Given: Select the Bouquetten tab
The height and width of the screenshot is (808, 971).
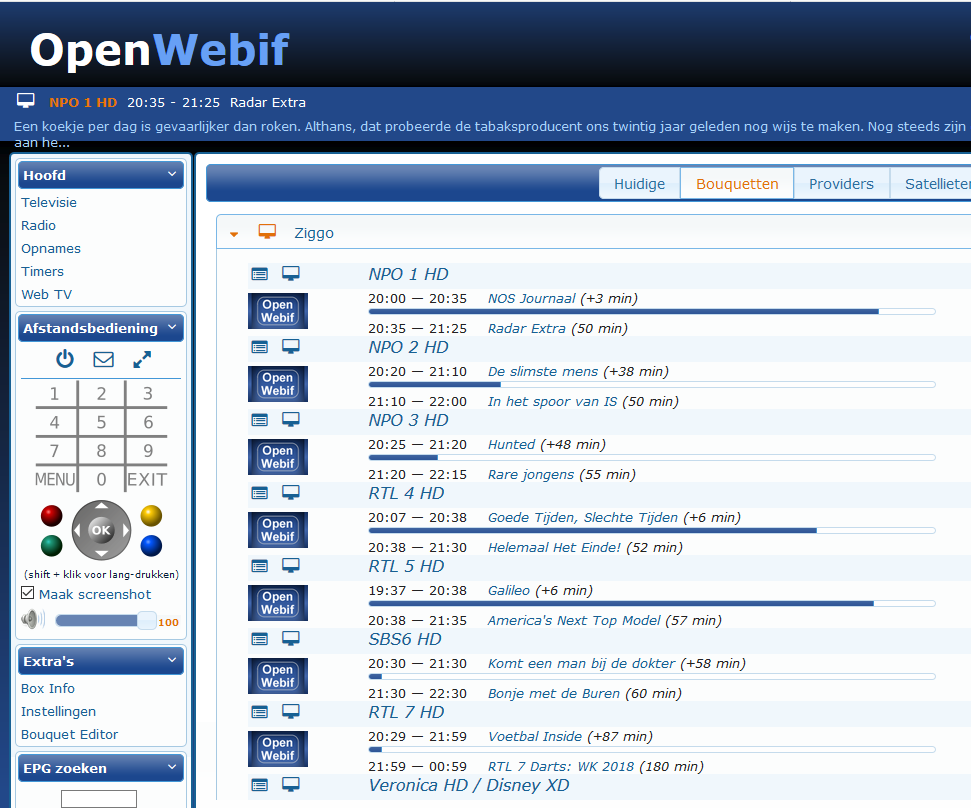Looking at the screenshot, I should pos(737,184).
